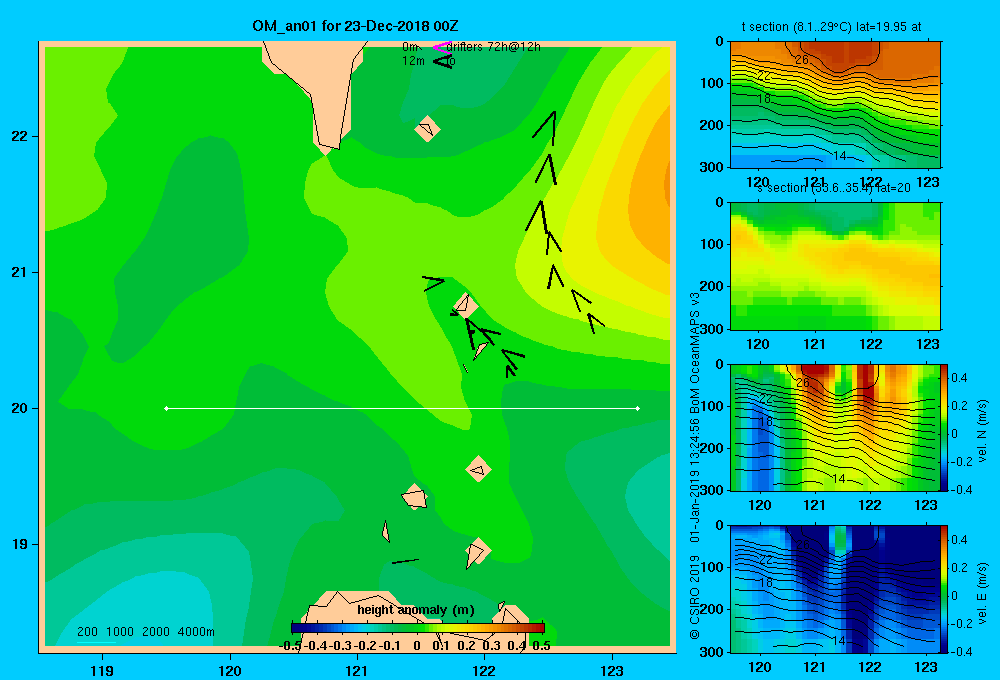The image size is (1000, 680).
Task: Open the northward velocity section plot
Action: [835, 427]
